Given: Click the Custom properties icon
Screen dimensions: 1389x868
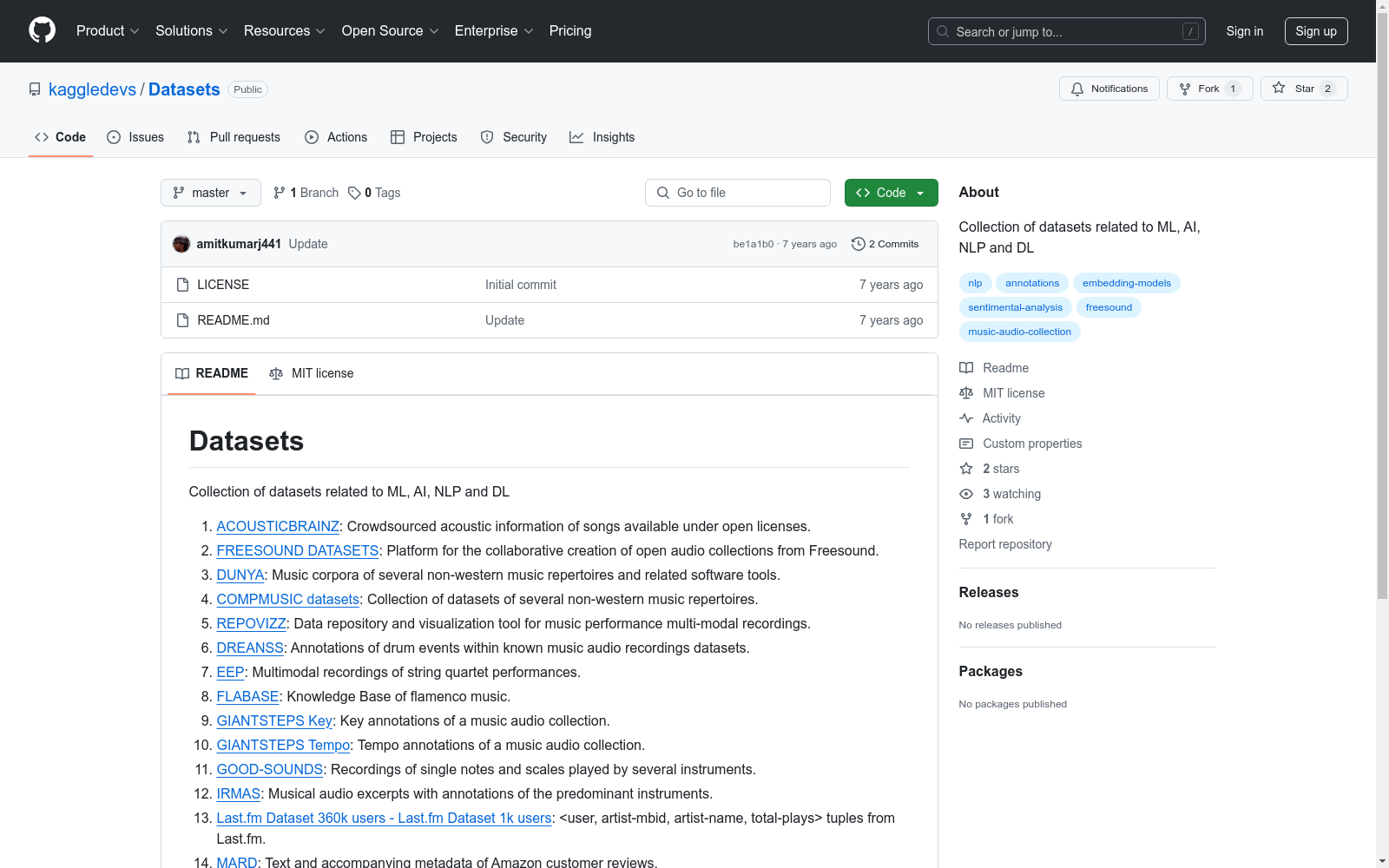Looking at the screenshot, I should [x=966, y=444].
